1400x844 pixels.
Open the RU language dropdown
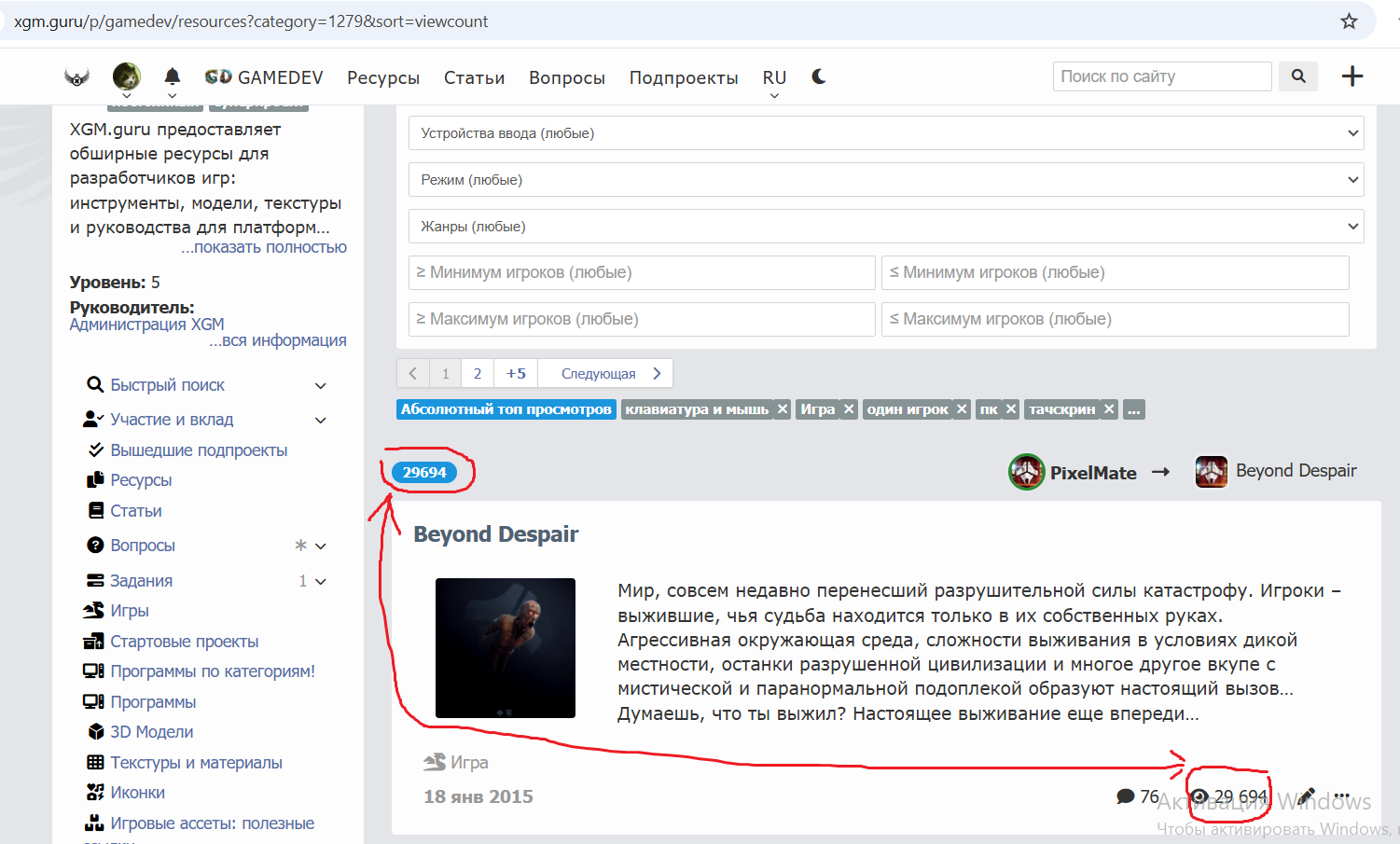[x=774, y=79]
